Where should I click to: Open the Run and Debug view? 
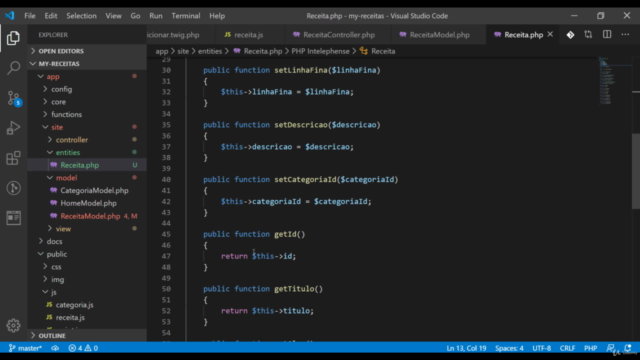coord(13,128)
